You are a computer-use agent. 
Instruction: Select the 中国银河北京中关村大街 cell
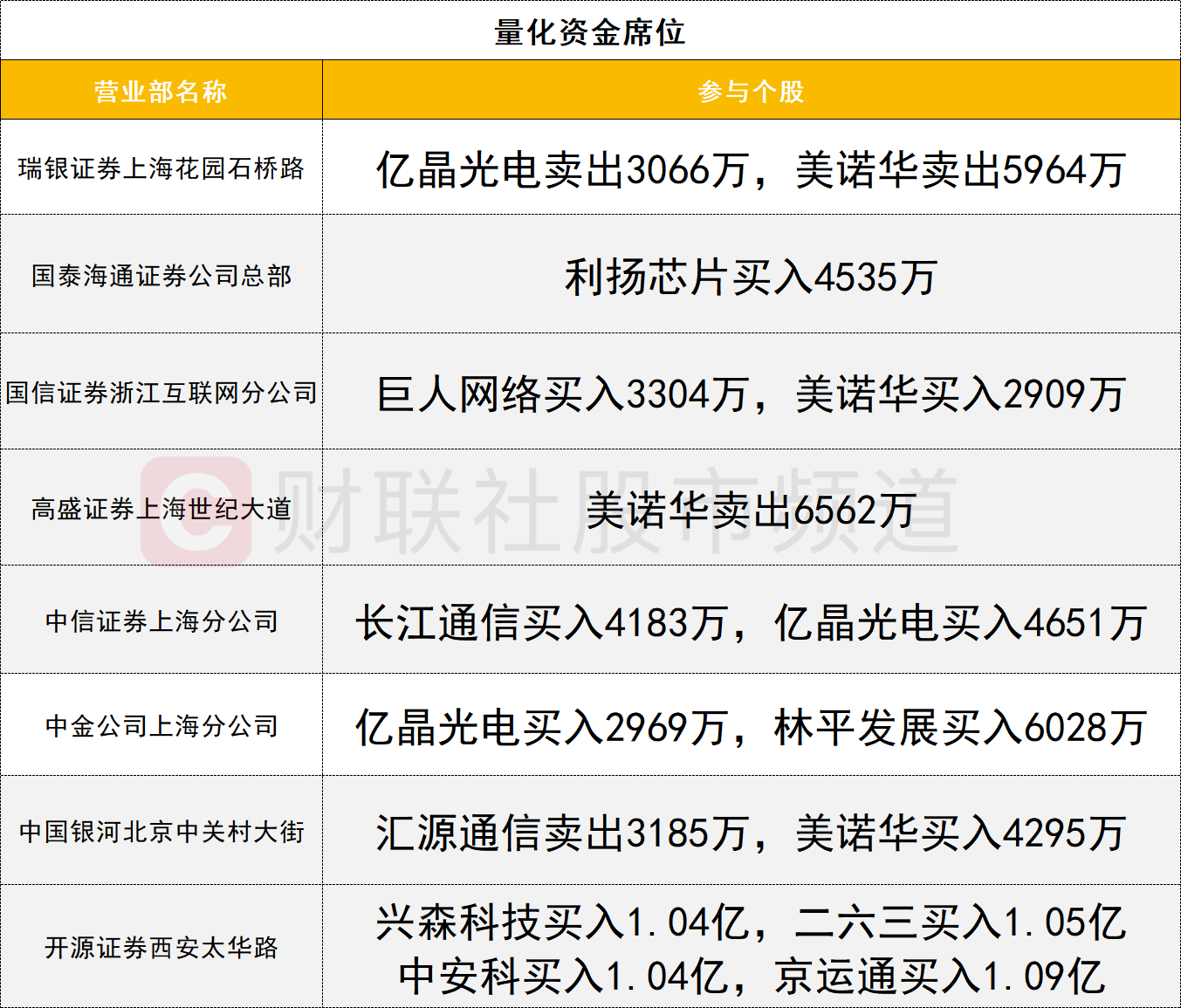tap(161, 831)
